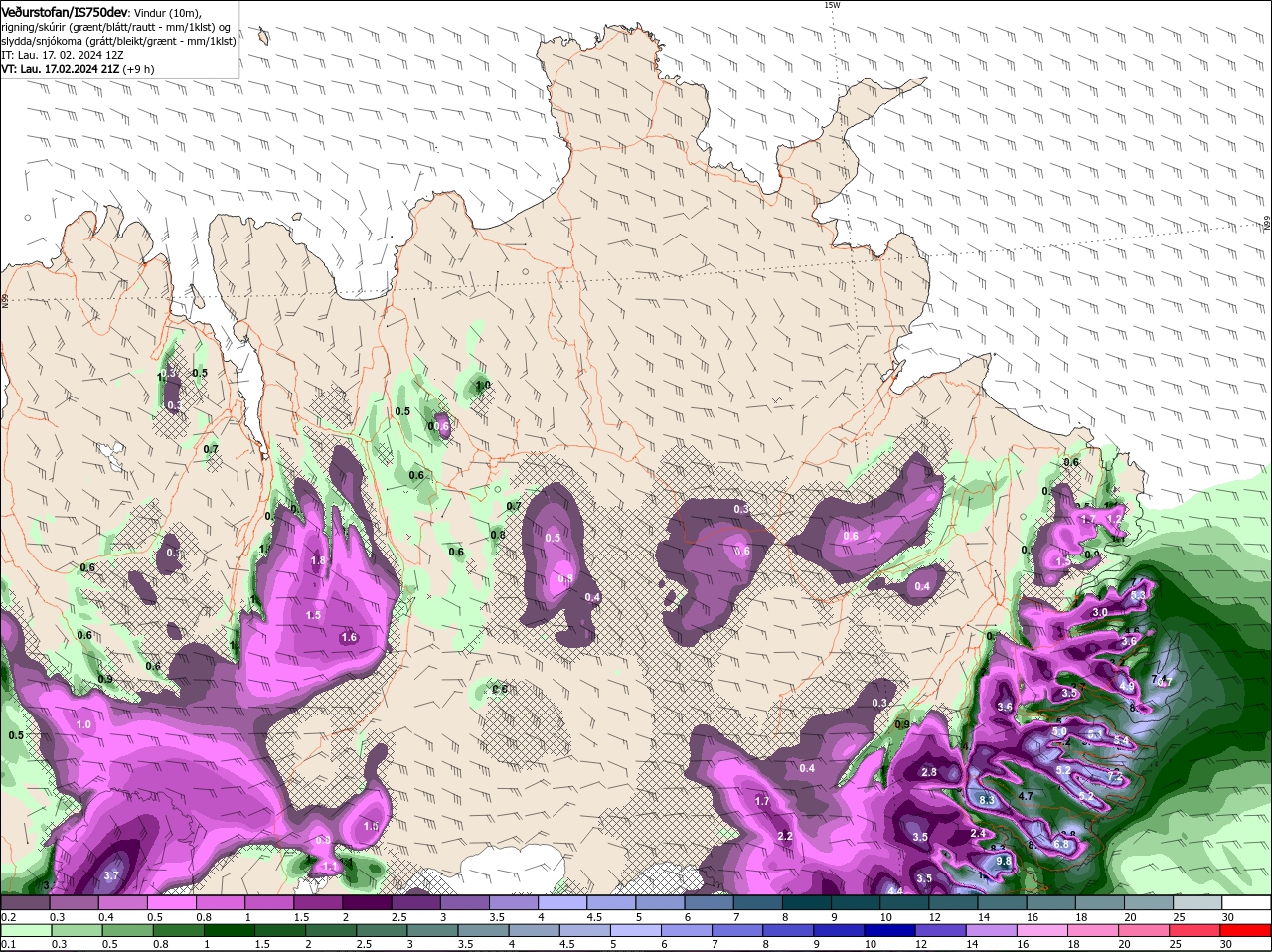
Task: Click the 'Veðurstofan/IS750dev' title text
Action: tap(65, 12)
